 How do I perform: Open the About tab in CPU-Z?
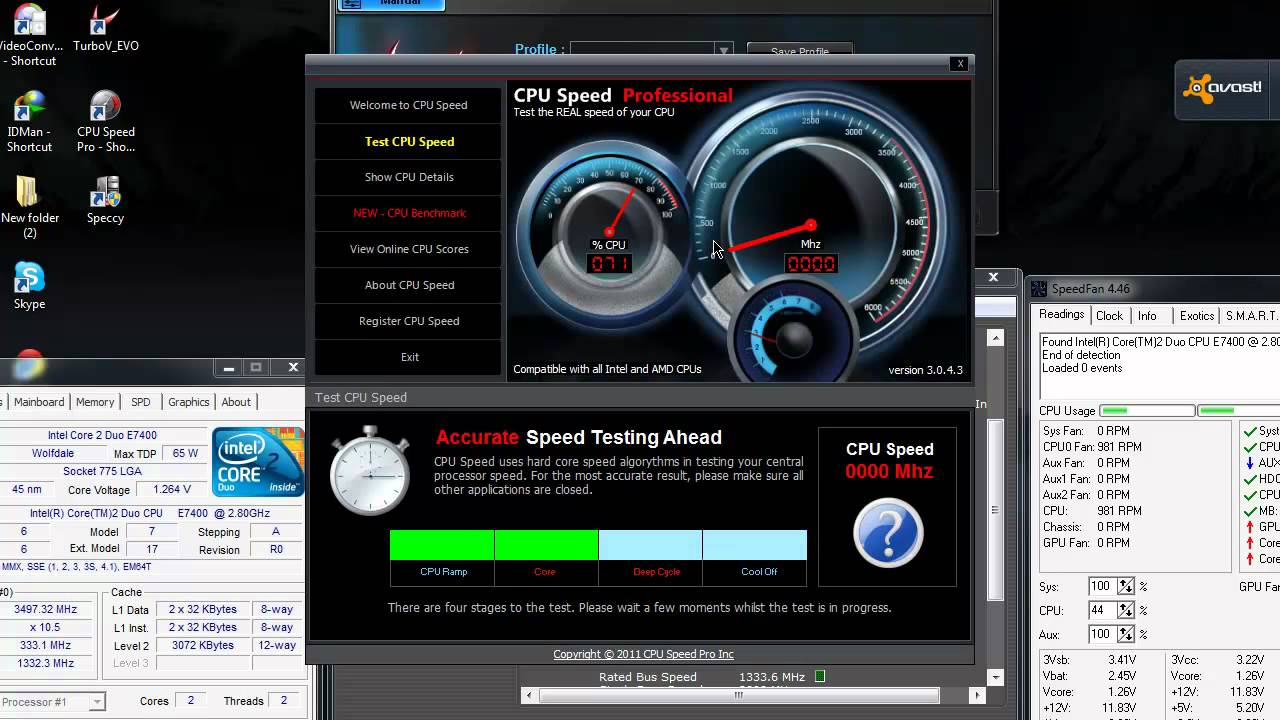click(236, 402)
